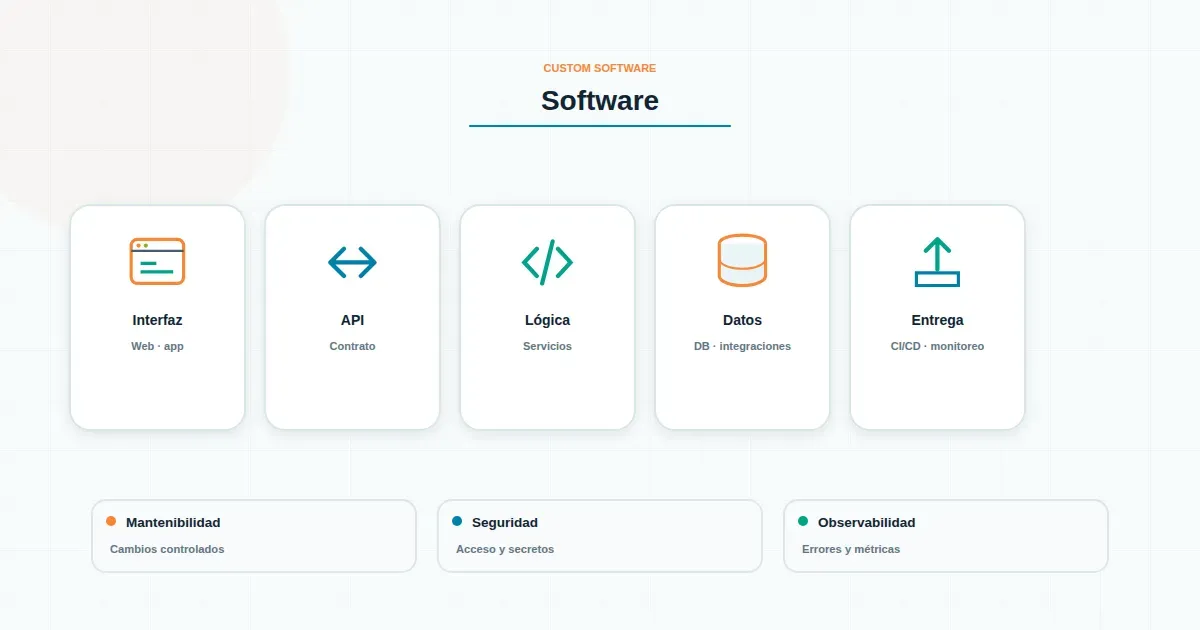Click the API card title

click(x=352, y=320)
